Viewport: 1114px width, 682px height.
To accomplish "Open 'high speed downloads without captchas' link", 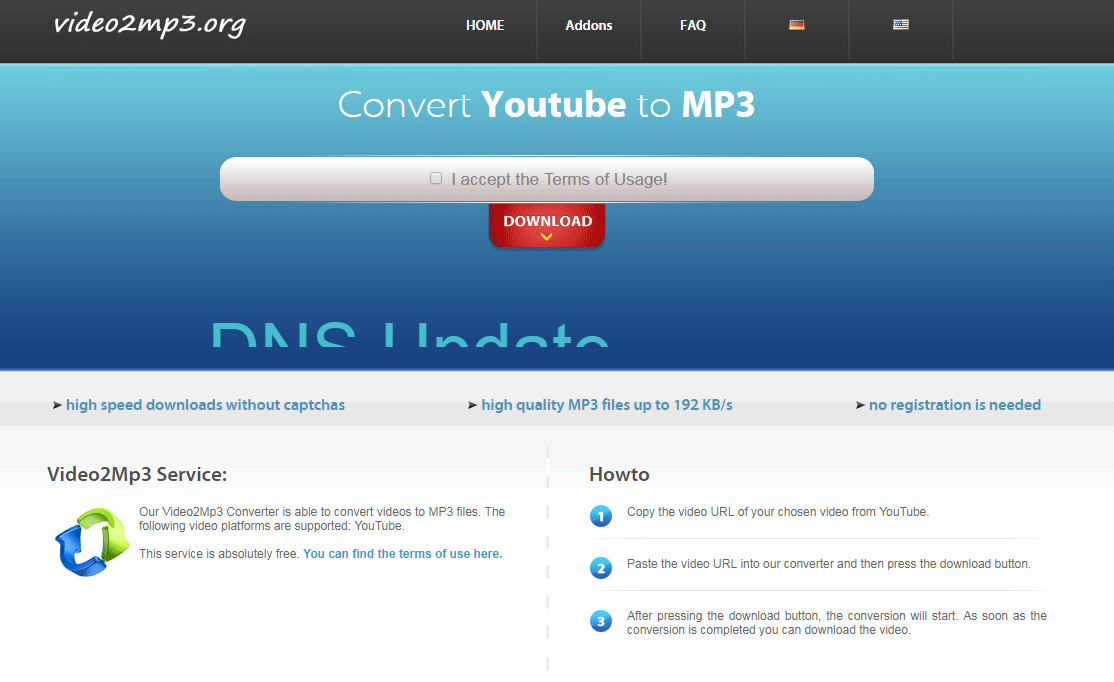I will point(205,405).
